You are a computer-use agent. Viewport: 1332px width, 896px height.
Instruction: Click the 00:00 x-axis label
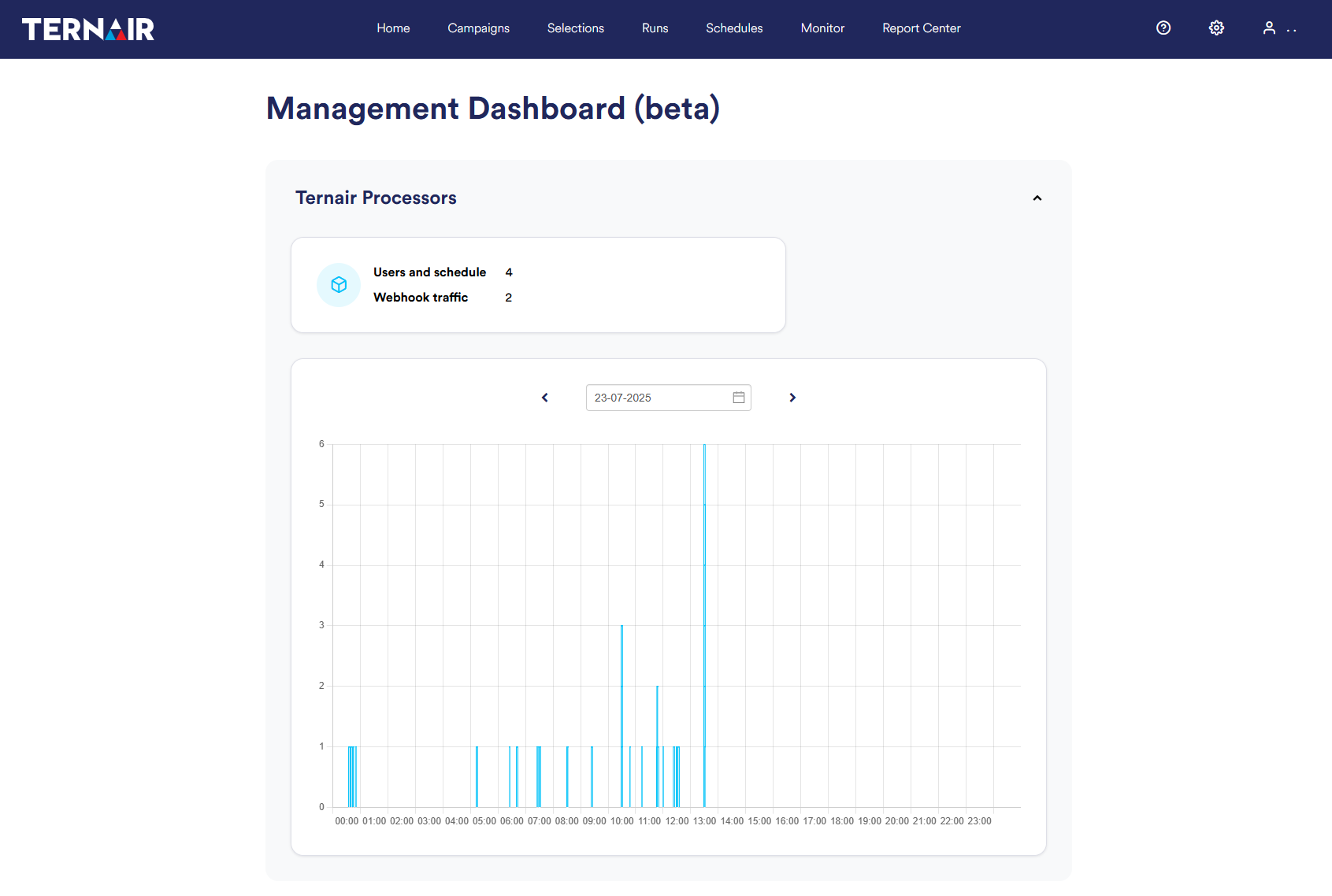pos(347,821)
